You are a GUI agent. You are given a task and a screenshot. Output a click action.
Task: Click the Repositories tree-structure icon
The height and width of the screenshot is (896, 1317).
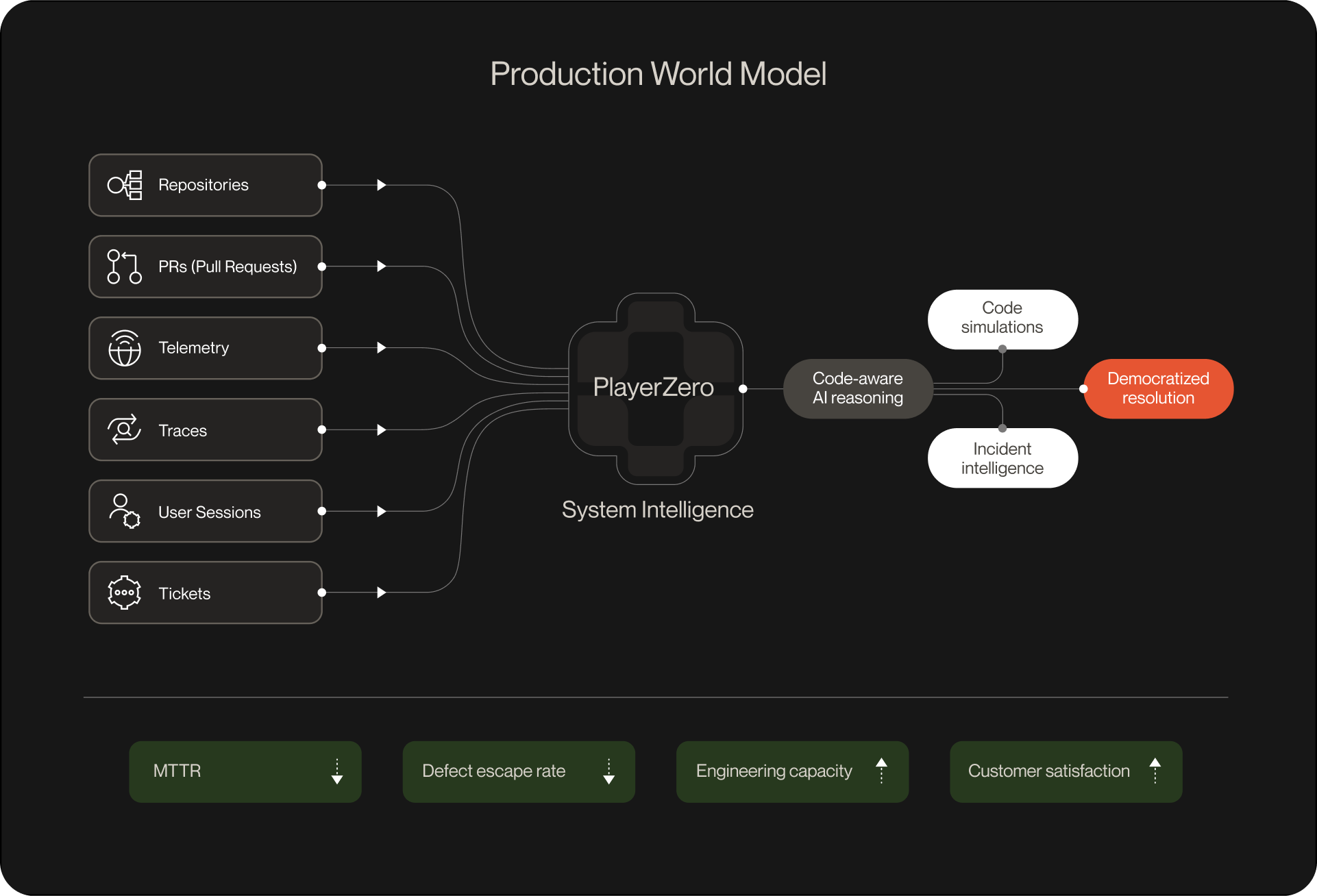pyautogui.click(x=125, y=185)
